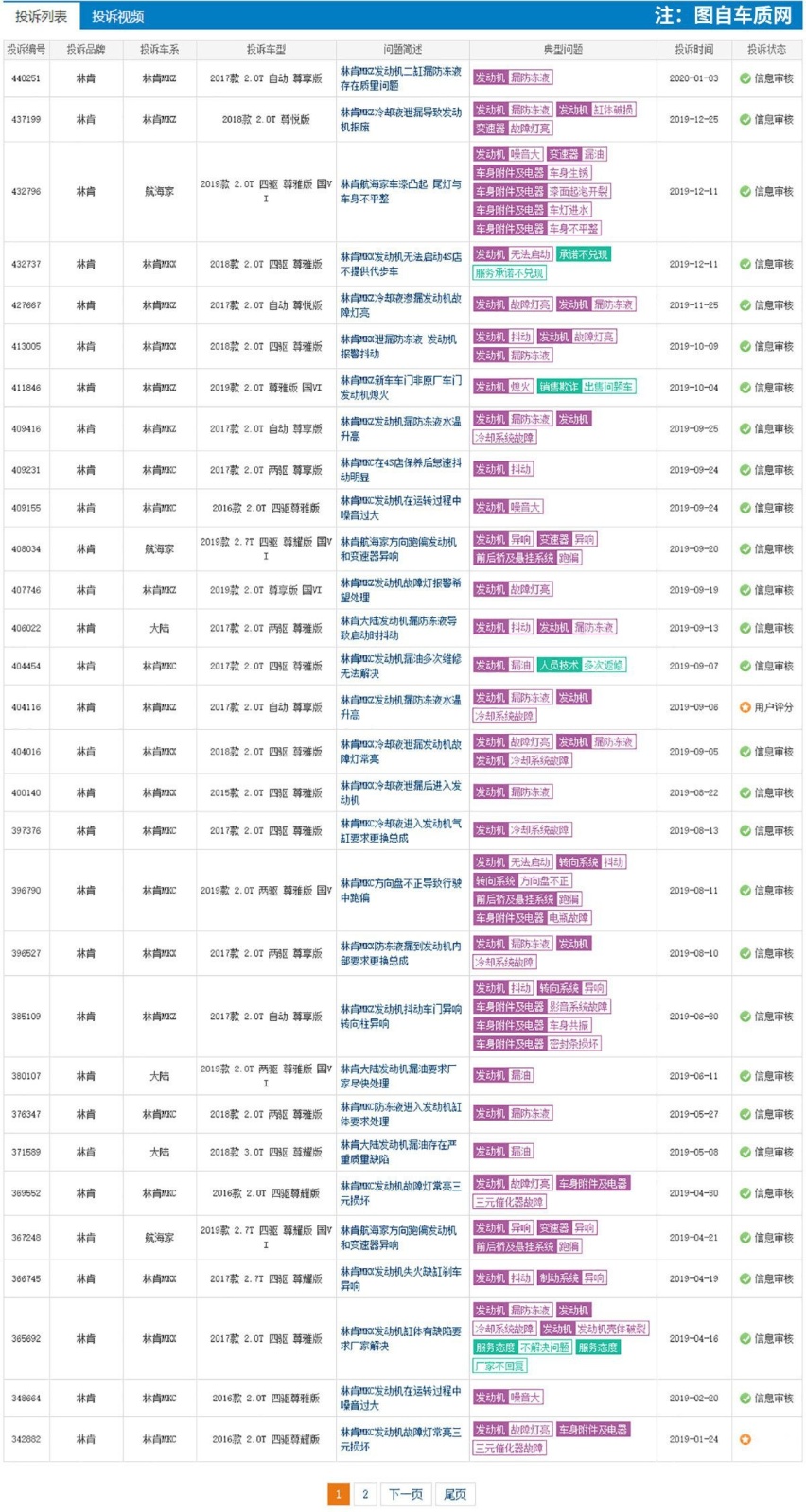Click the 缸体破损 tag in row 437199
The image size is (806, 1512).
(614, 111)
